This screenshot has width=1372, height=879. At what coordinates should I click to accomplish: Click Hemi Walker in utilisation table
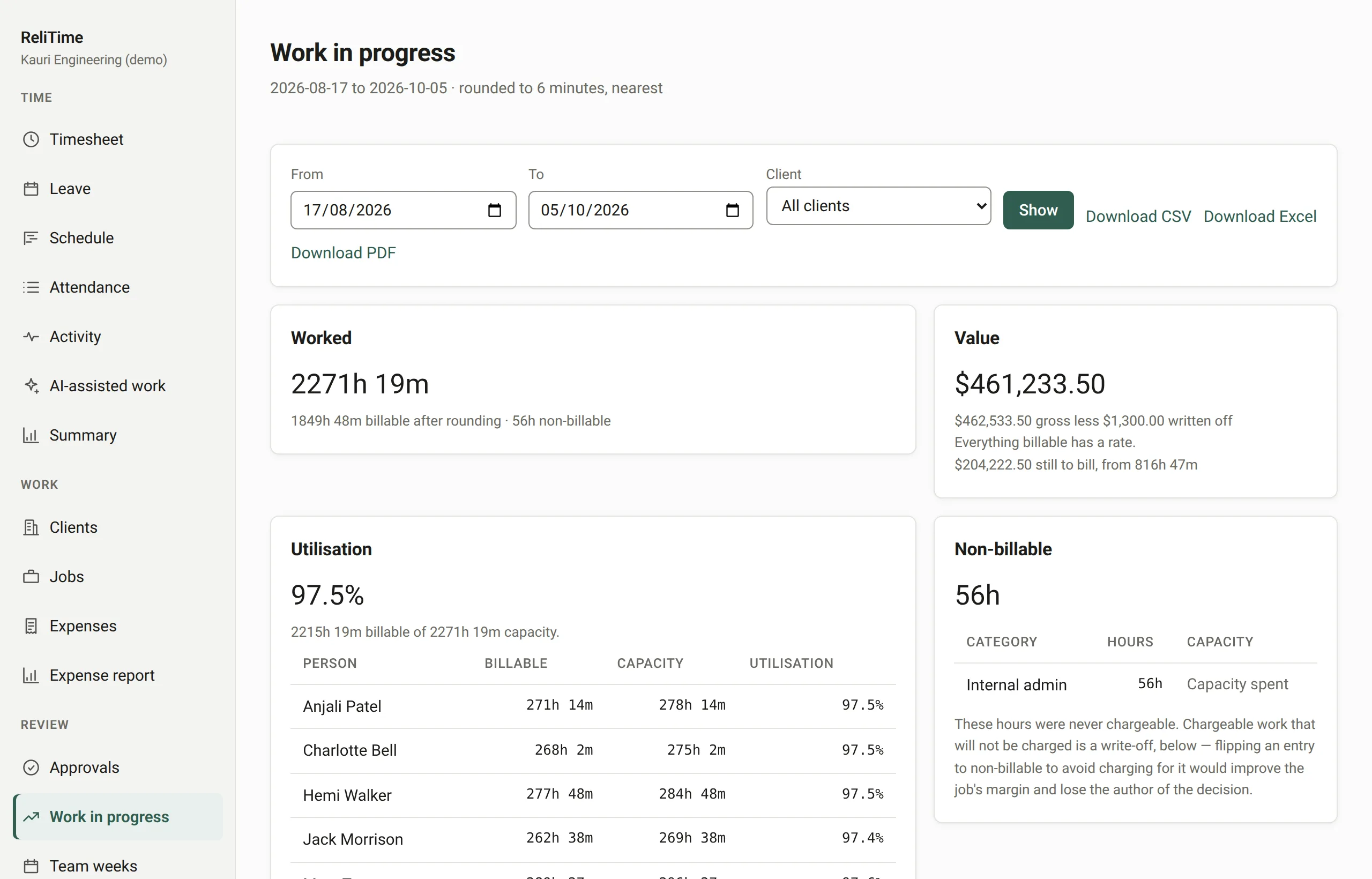click(347, 795)
